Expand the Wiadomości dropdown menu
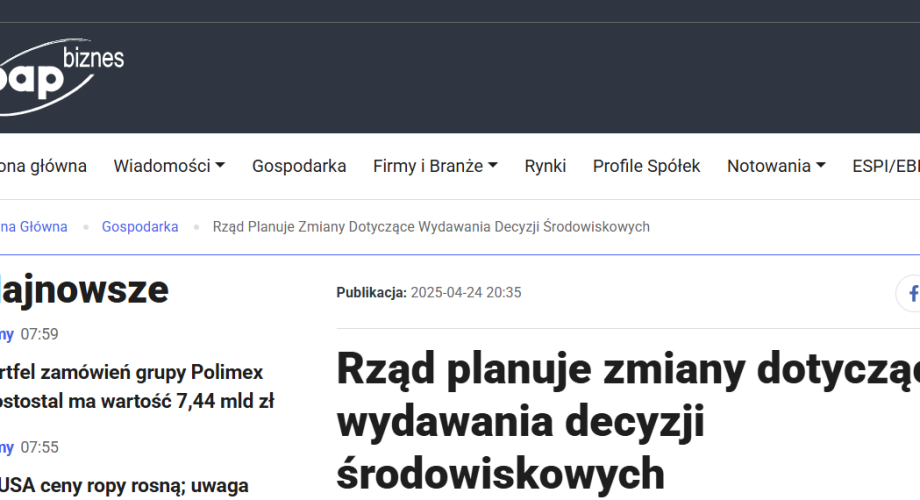The width and height of the screenshot is (920, 500). coord(168,166)
